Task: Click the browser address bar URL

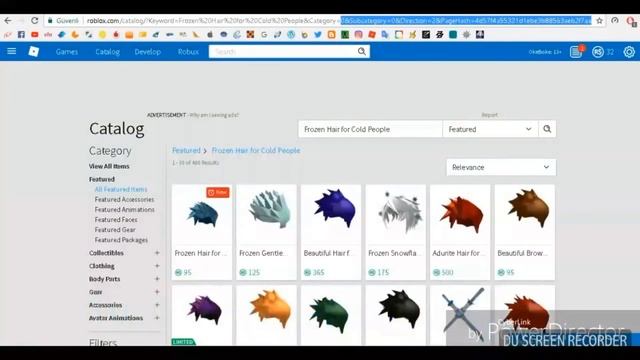Action: point(339,20)
